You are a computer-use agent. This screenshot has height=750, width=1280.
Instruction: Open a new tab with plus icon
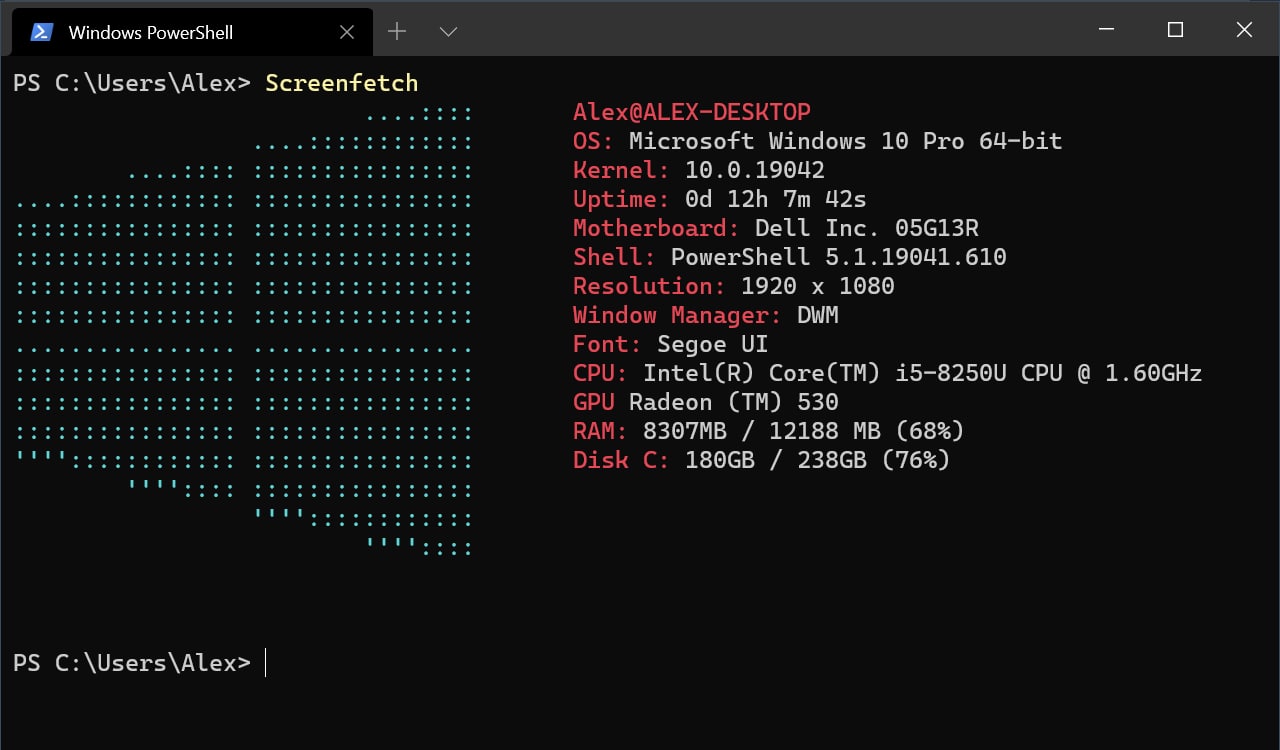[x=397, y=32]
